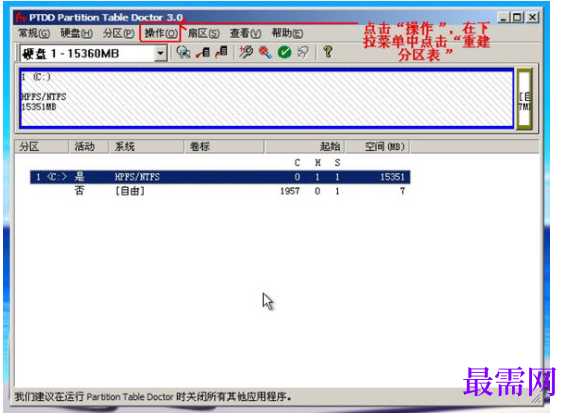Image resolution: width=575 pixels, height=413 pixels.
Task: Select the C: partition block in disk map
Action: (x=267, y=98)
